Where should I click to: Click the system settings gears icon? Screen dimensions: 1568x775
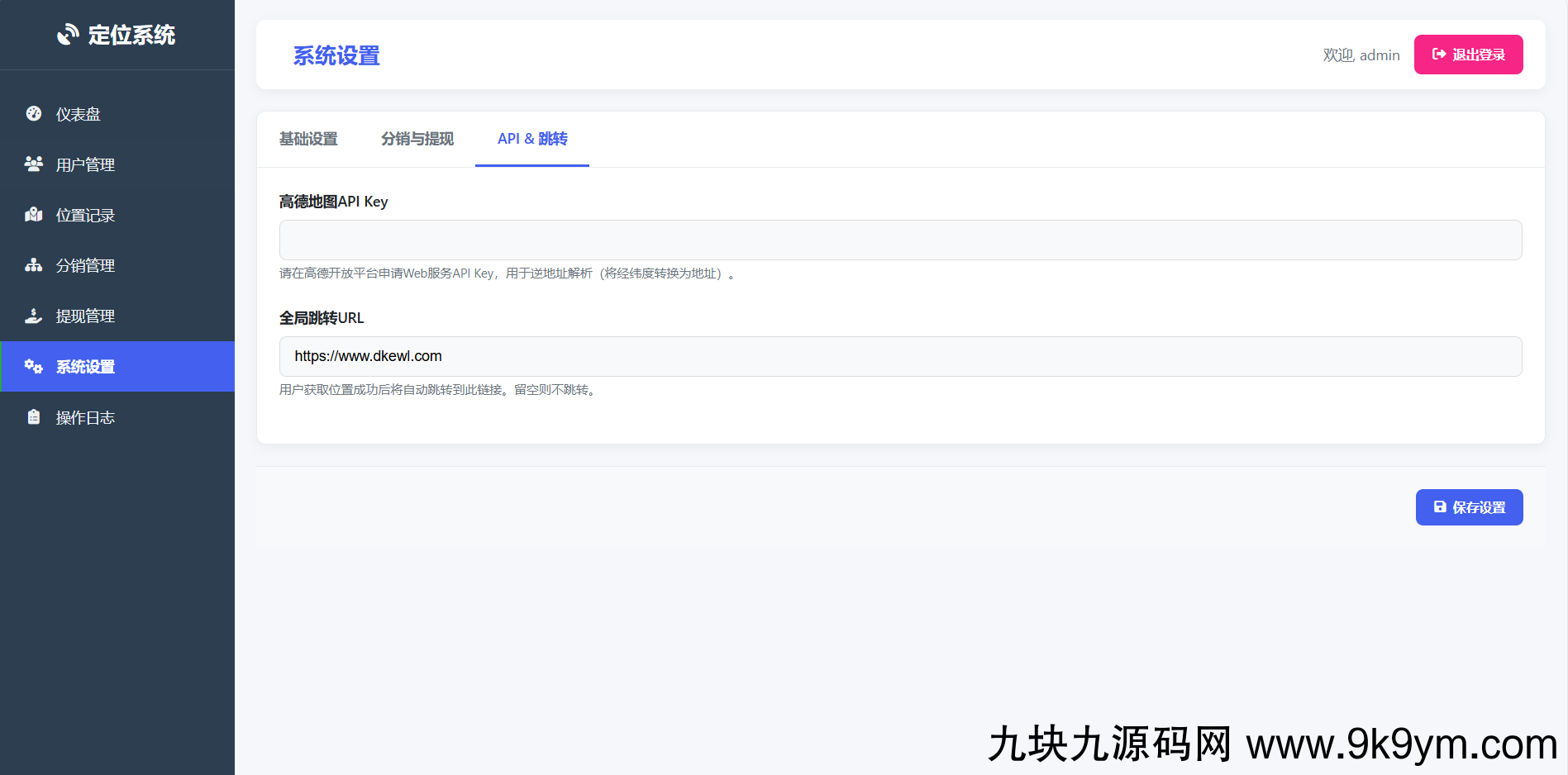34,366
